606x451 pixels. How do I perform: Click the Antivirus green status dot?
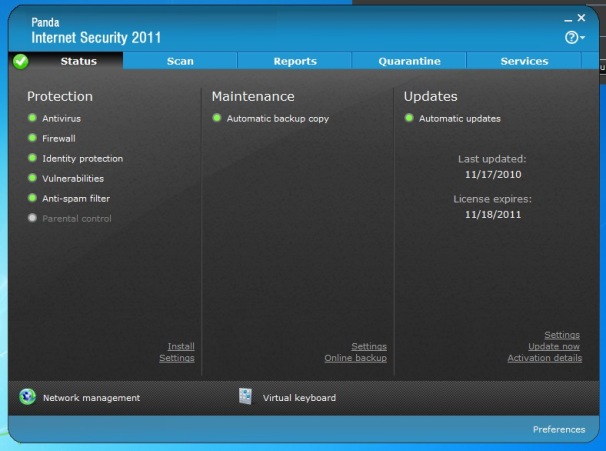(32, 118)
